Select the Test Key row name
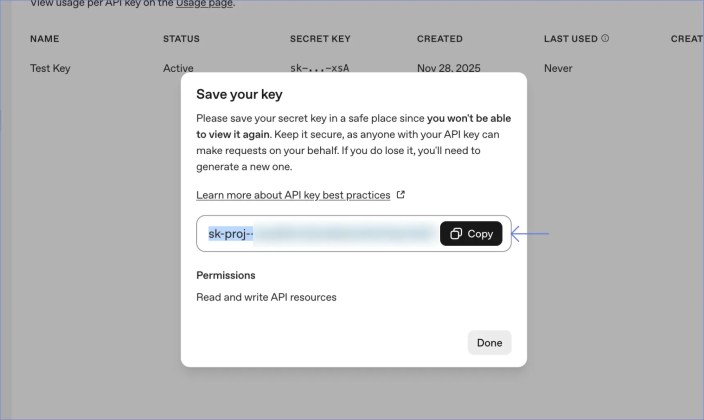The image size is (704, 420). click(50, 69)
